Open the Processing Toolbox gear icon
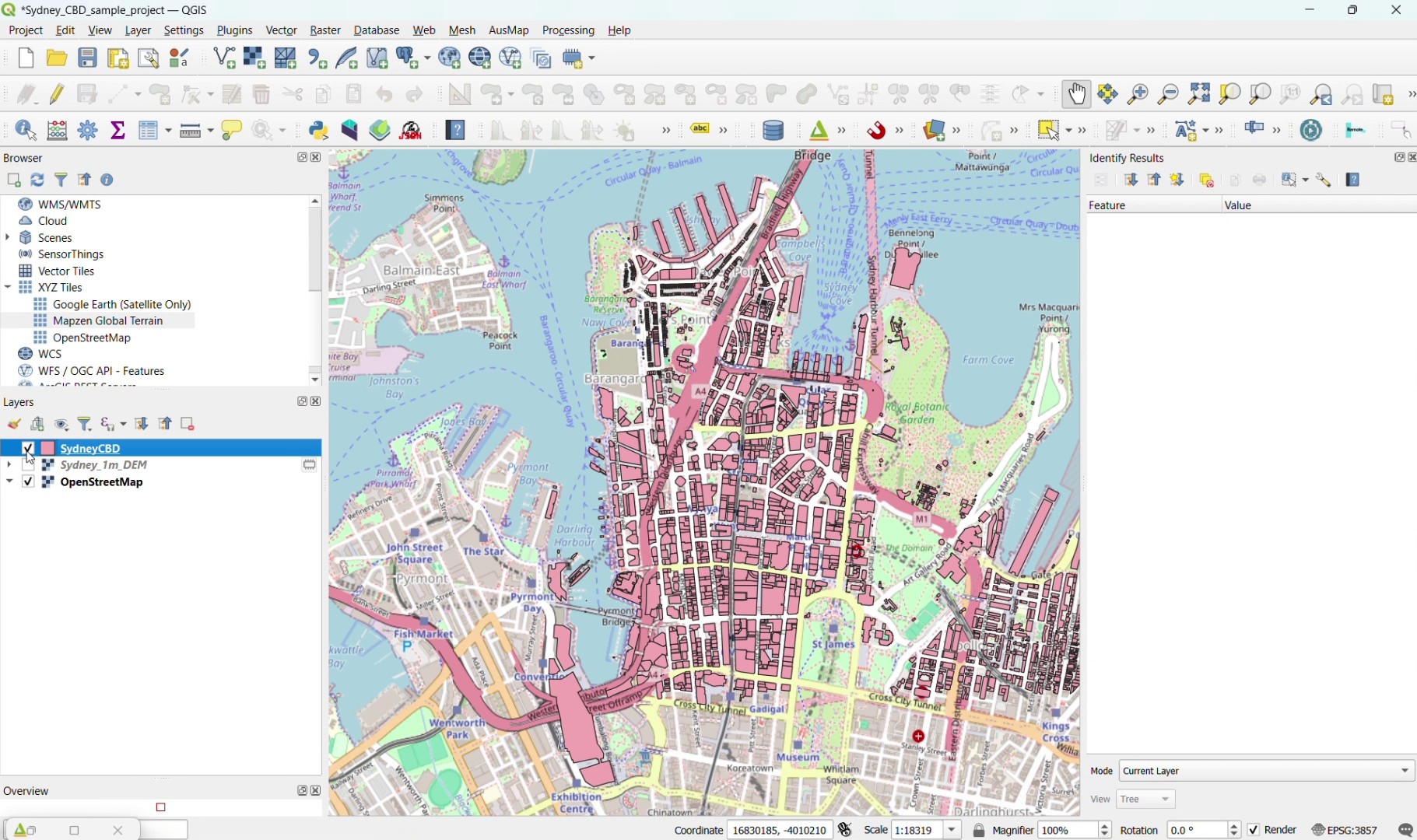 coord(87,130)
